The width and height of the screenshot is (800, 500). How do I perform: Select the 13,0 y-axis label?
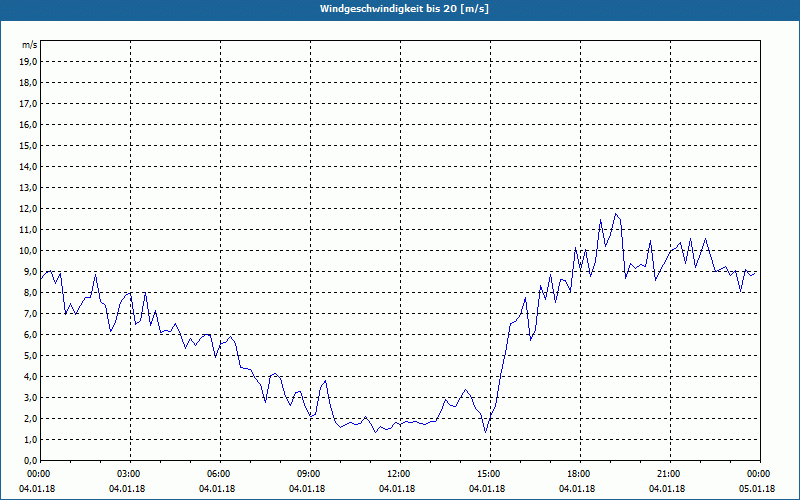(x=28, y=188)
